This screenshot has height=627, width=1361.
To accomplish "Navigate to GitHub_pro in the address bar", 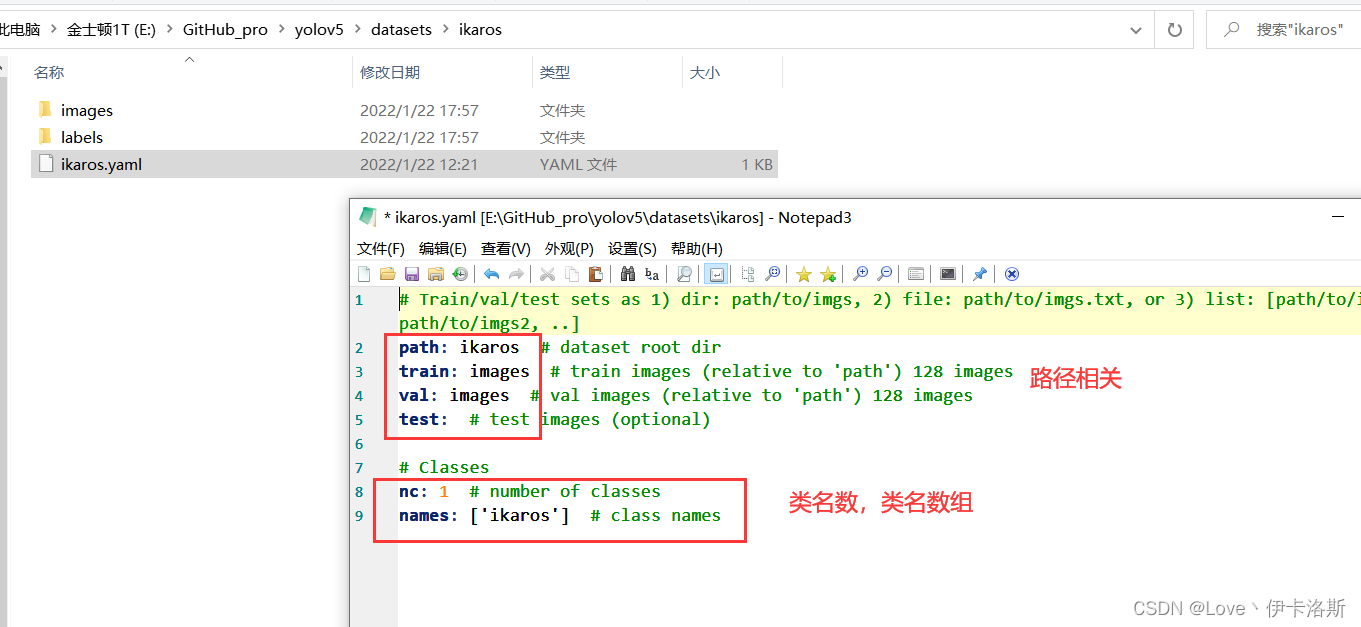I will [225, 30].
